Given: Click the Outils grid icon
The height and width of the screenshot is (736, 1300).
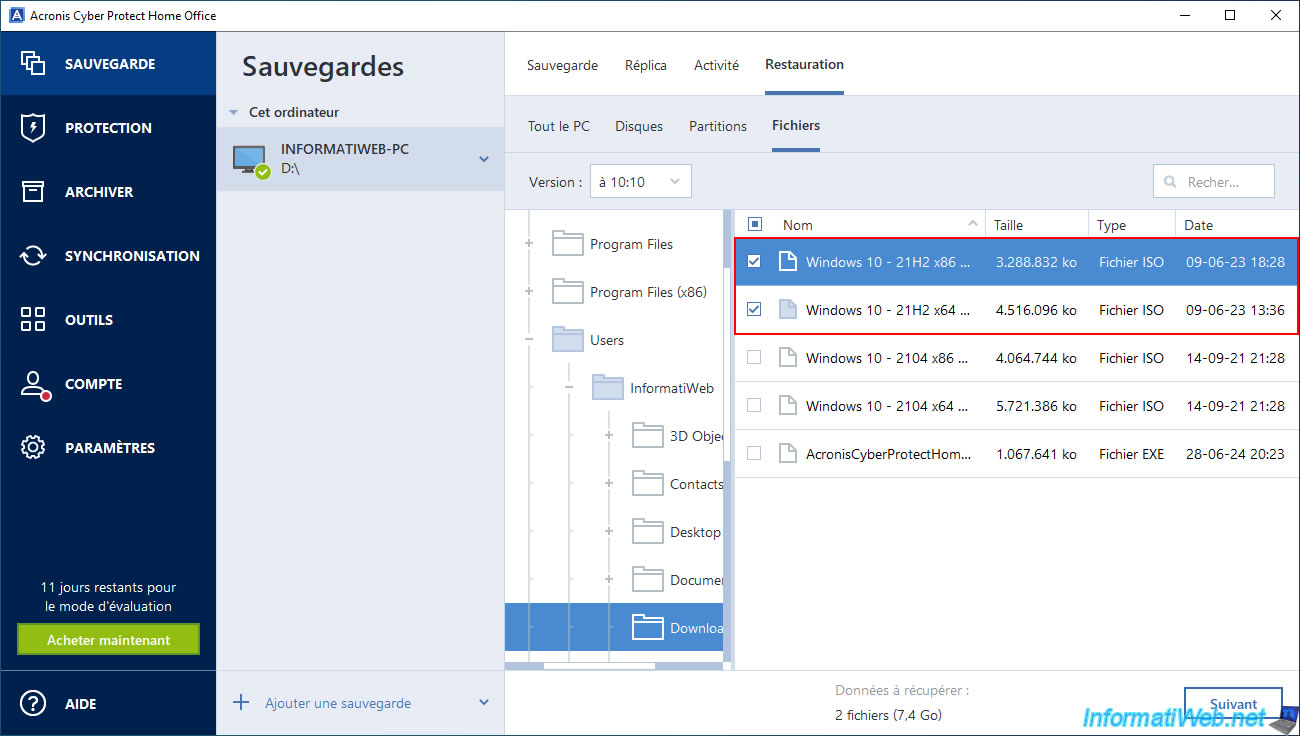Looking at the screenshot, I should pyautogui.click(x=33, y=320).
